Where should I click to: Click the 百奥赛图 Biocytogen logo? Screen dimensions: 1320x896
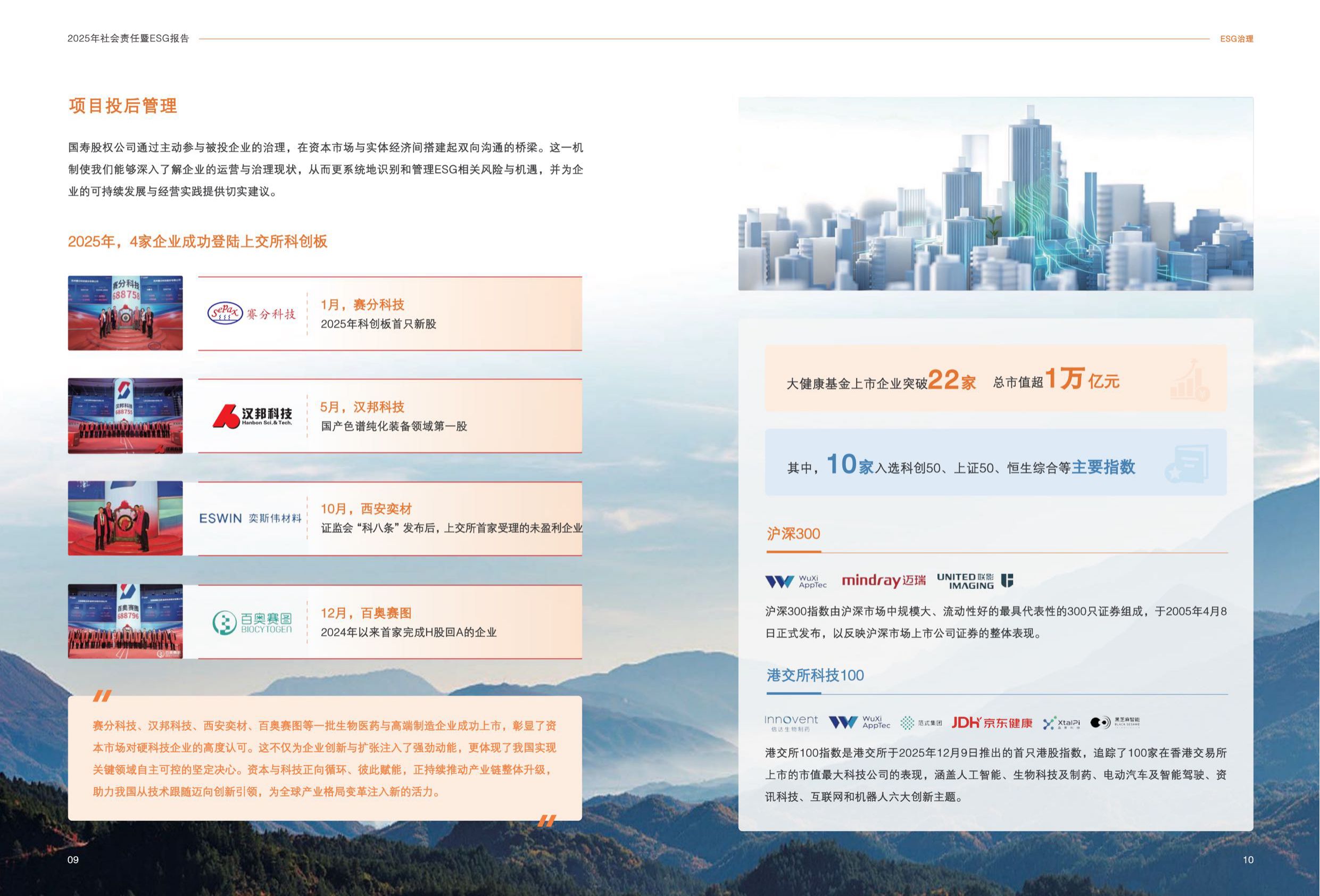252,622
